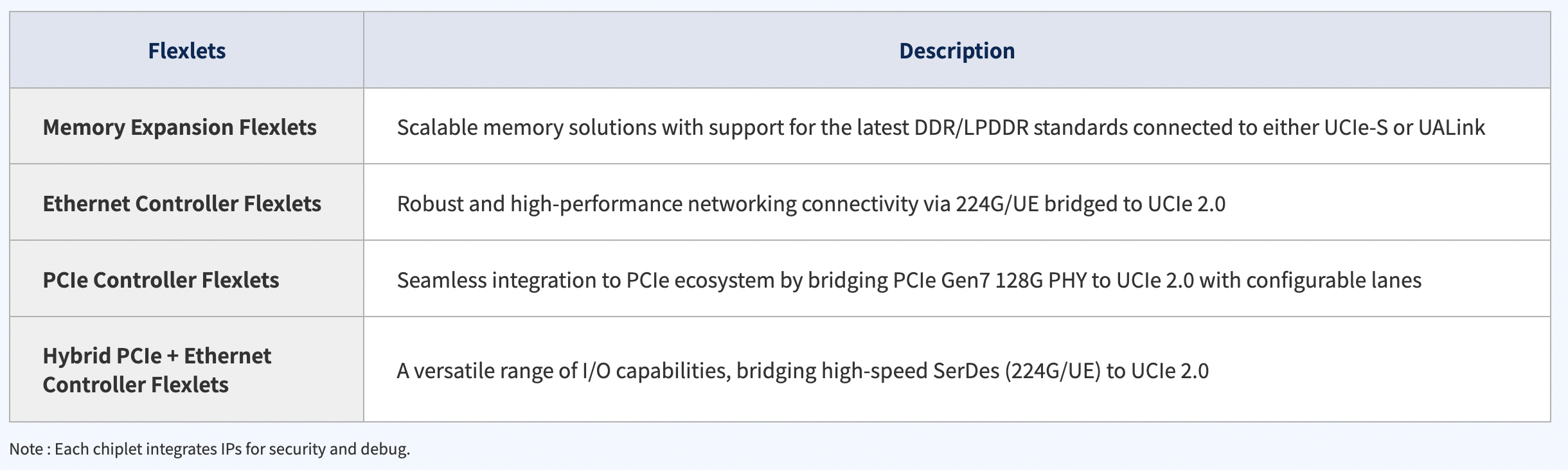
Task: Select the Ethernet Controller Flexlets row label
Action: [182, 204]
